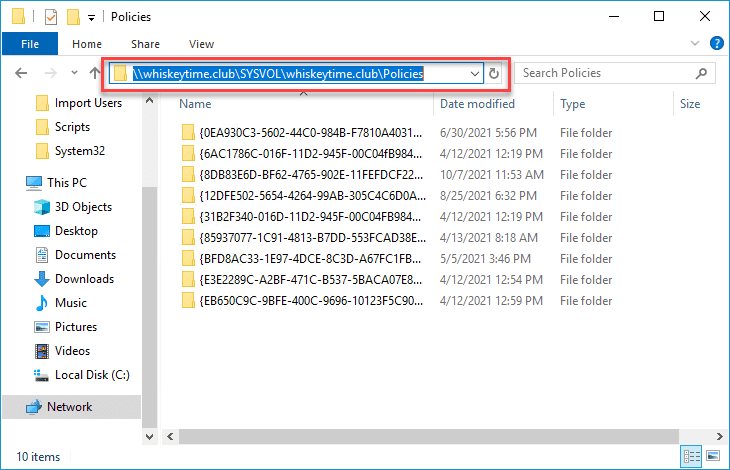This screenshot has width=730, height=470.
Task: Select folder {EB650C9C-9BFE-400C-9696-10123F5C90...
Action: click(311, 301)
